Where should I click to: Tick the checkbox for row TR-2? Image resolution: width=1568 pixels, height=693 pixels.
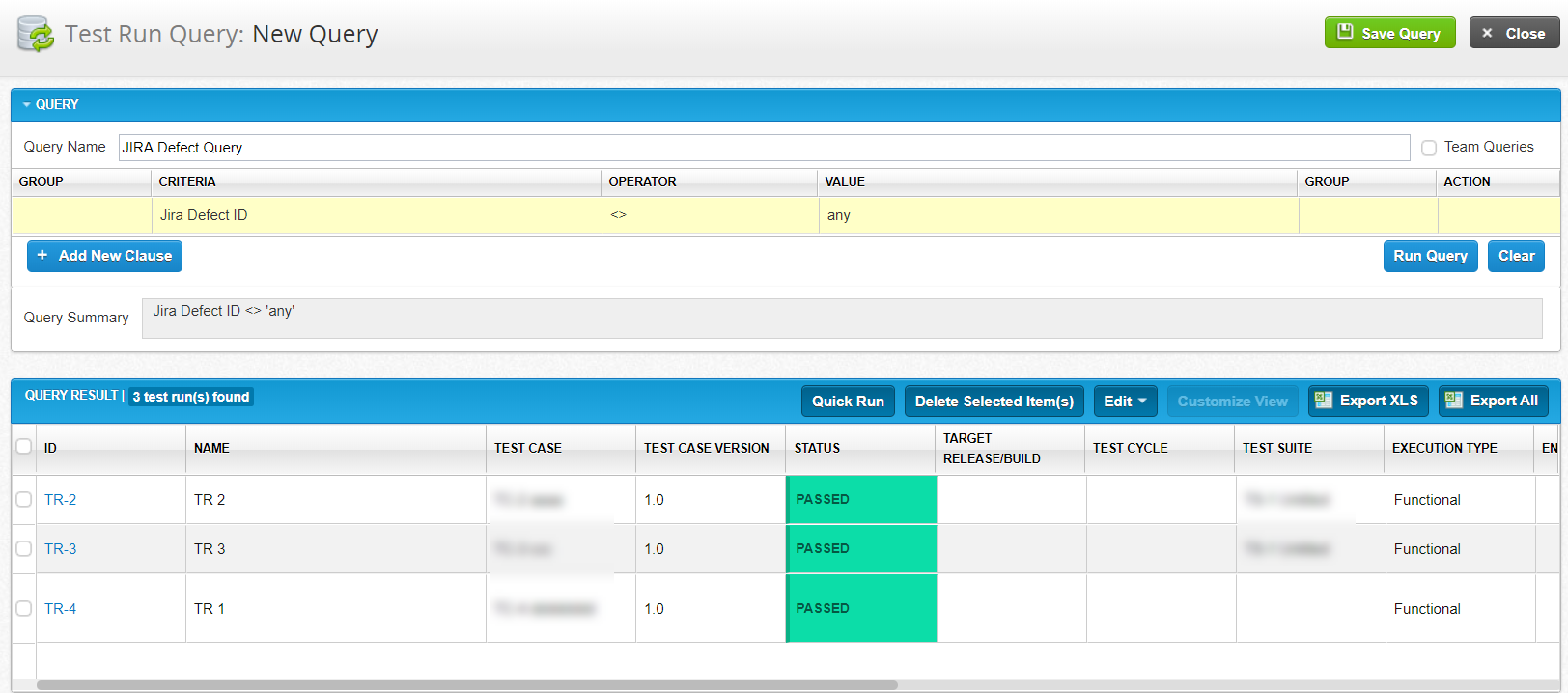24,500
